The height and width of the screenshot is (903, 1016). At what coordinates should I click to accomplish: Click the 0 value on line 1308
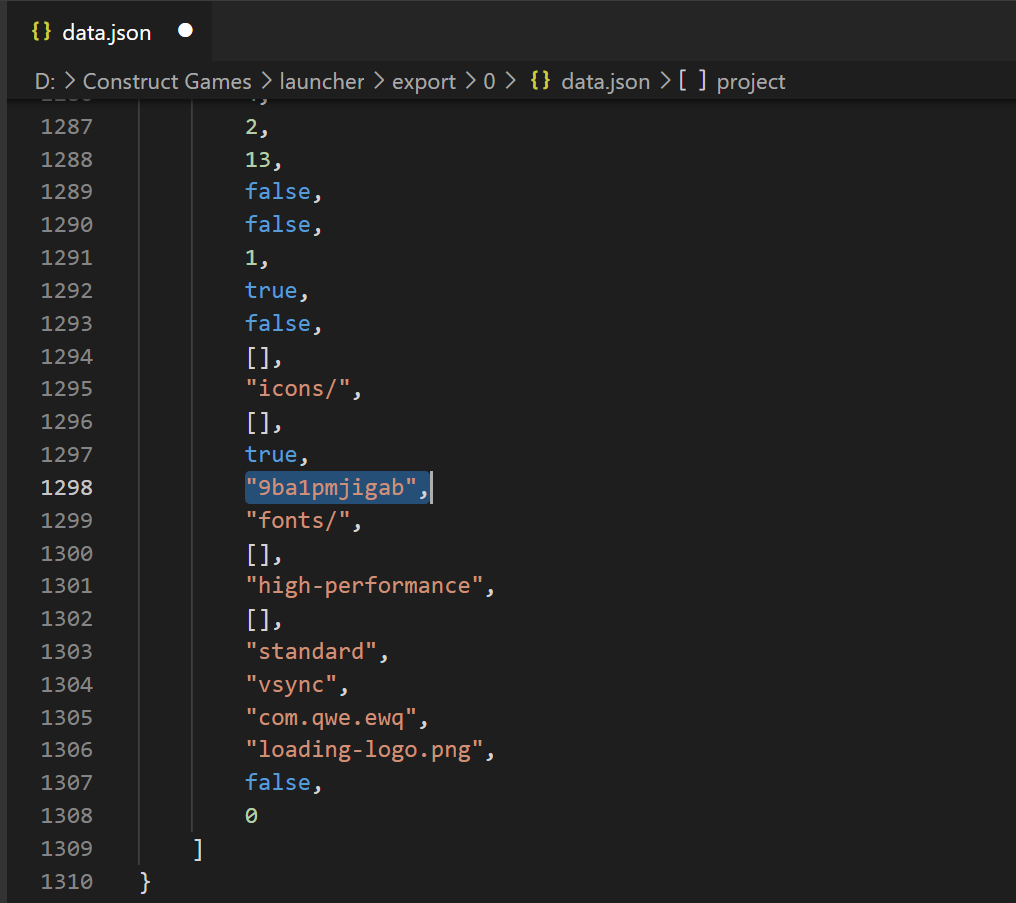coord(251,816)
